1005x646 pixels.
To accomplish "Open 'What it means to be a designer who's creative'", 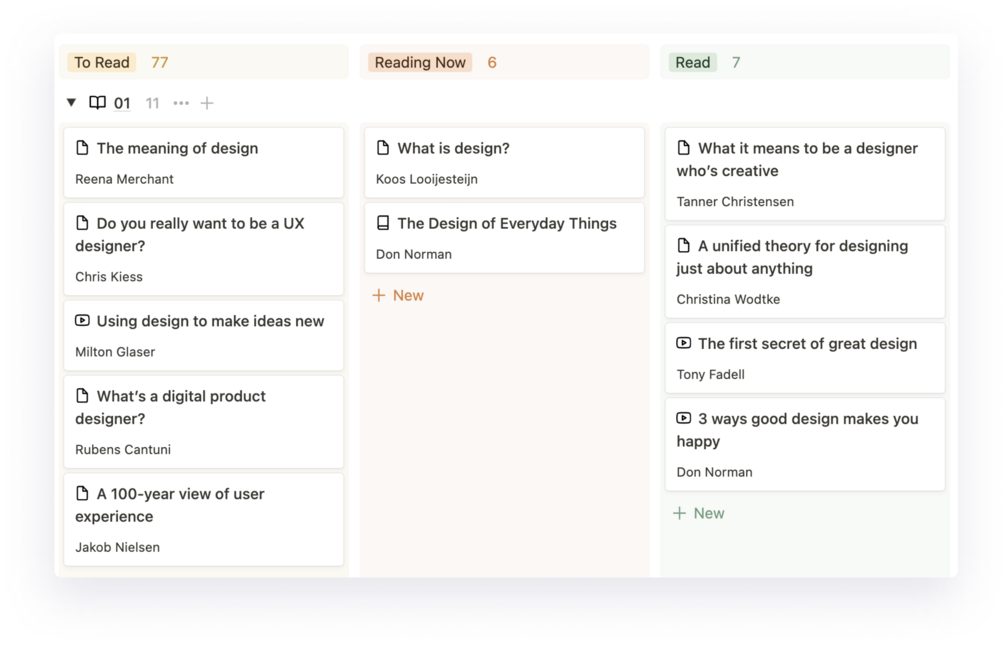I will pyautogui.click(x=804, y=173).
